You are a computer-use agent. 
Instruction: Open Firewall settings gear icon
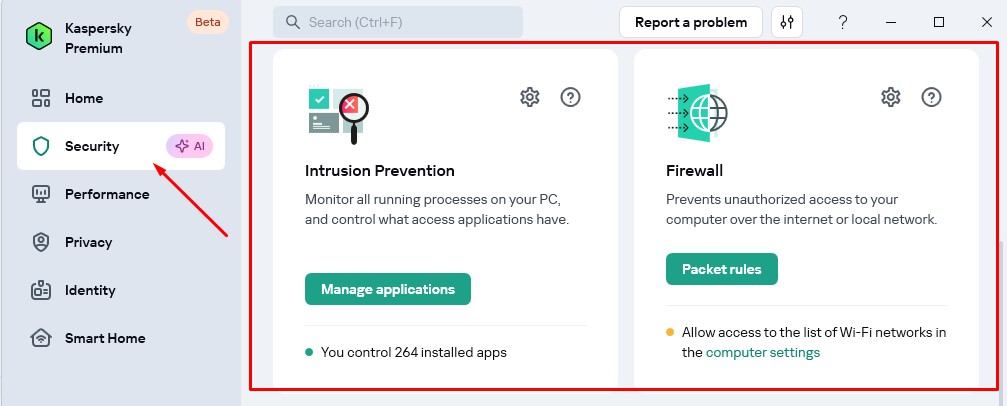pos(891,97)
